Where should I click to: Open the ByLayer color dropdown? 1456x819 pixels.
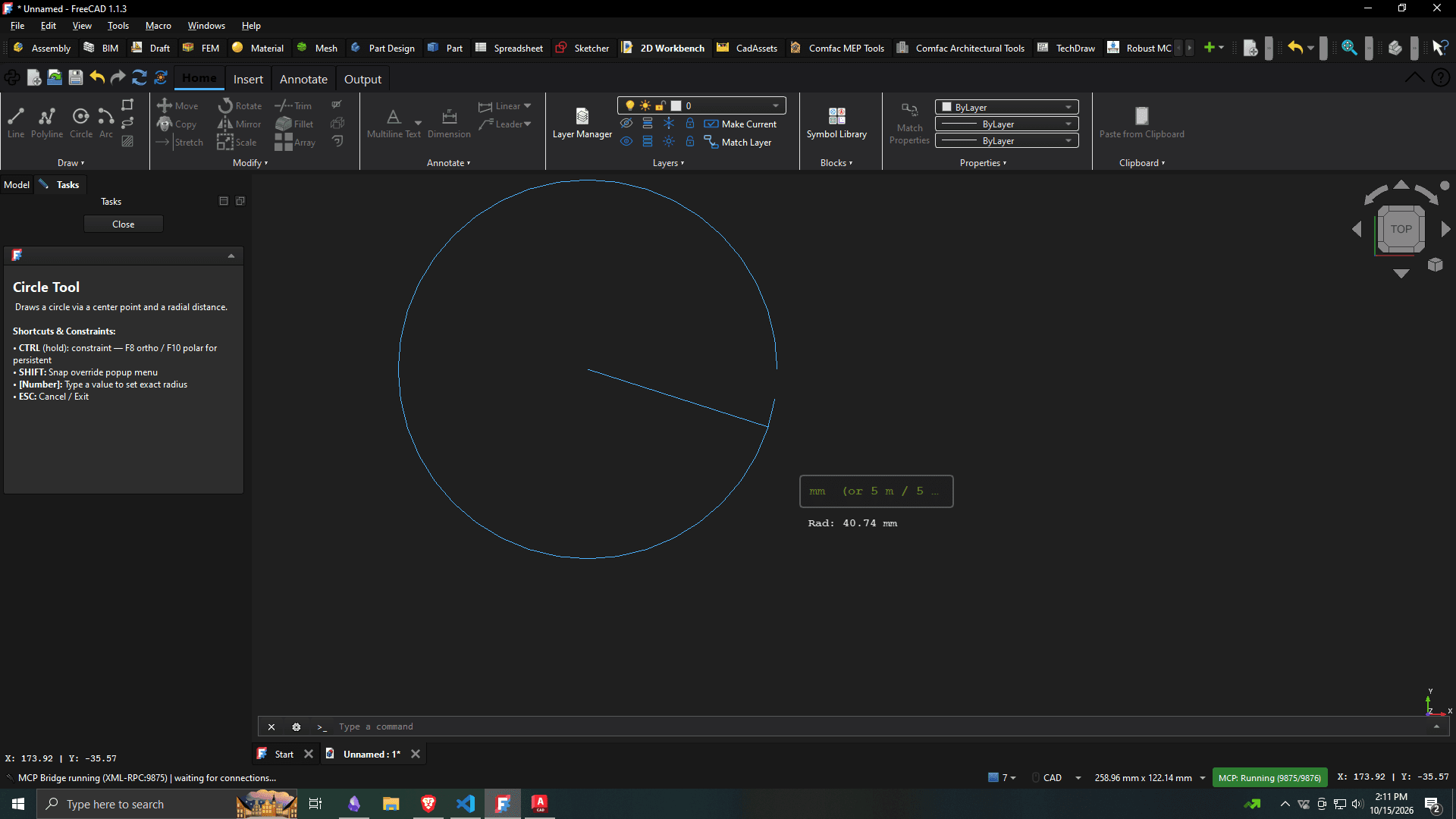tap(1006, 107)
